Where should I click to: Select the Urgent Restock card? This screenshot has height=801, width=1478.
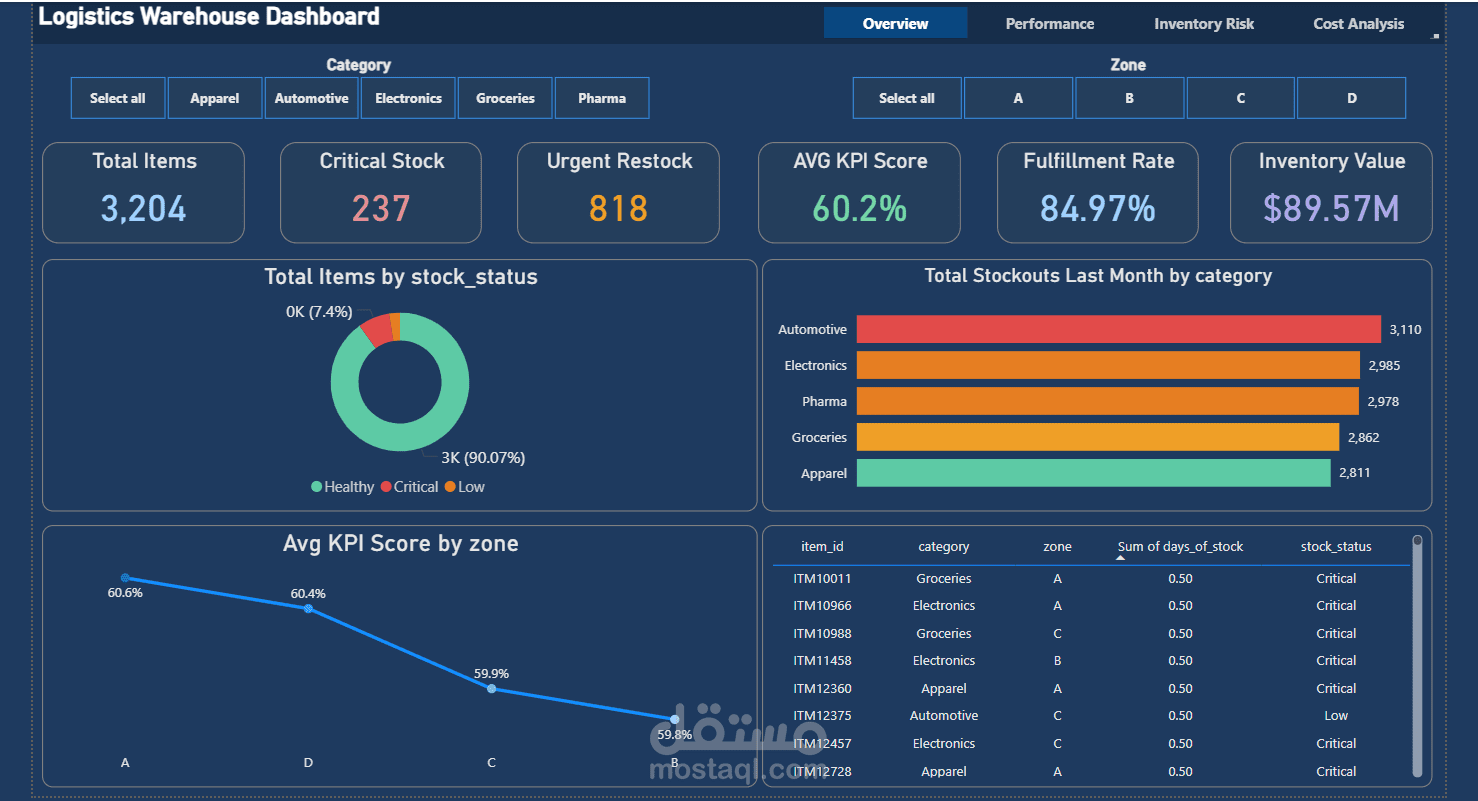pyautogui.click(x=618, y=192)
